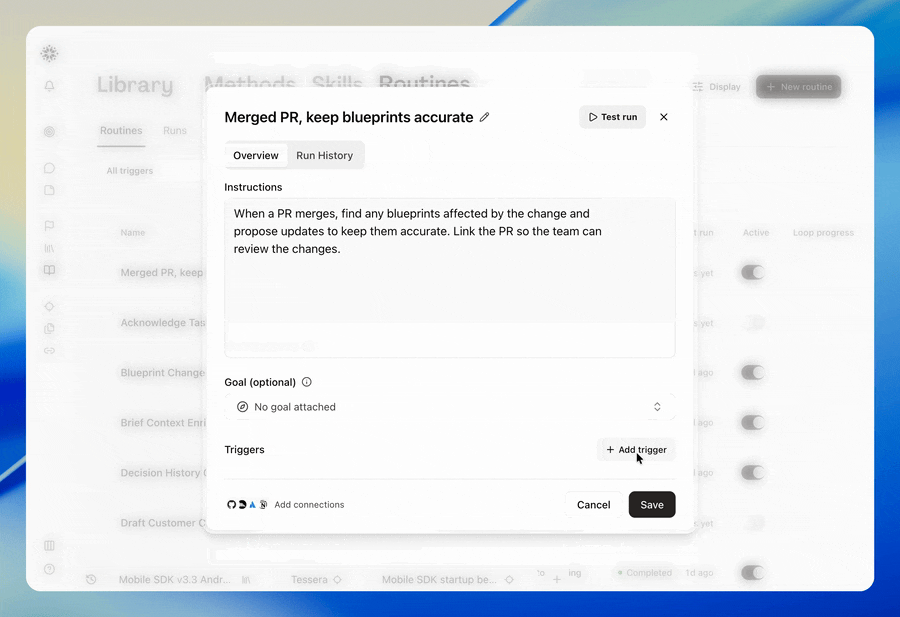Click the diamond icon next to Tessera
900x617 pixels.
(338, 580)
